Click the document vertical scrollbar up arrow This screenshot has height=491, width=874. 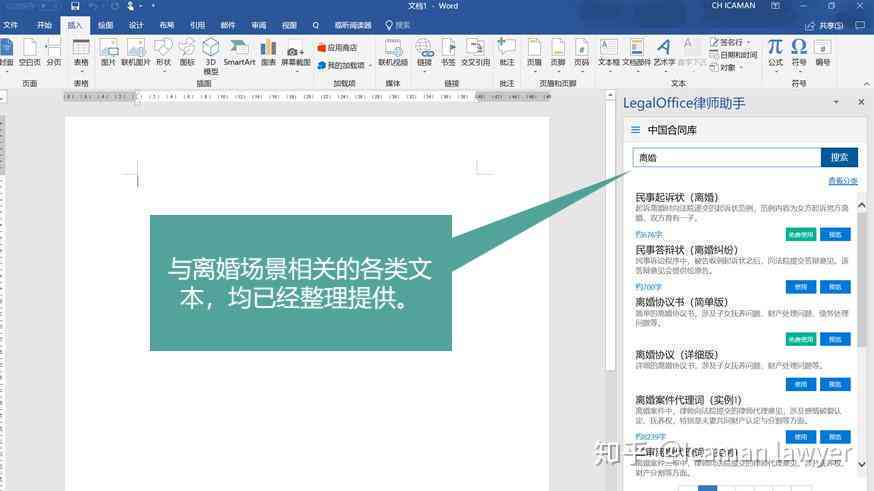(610, 95)
